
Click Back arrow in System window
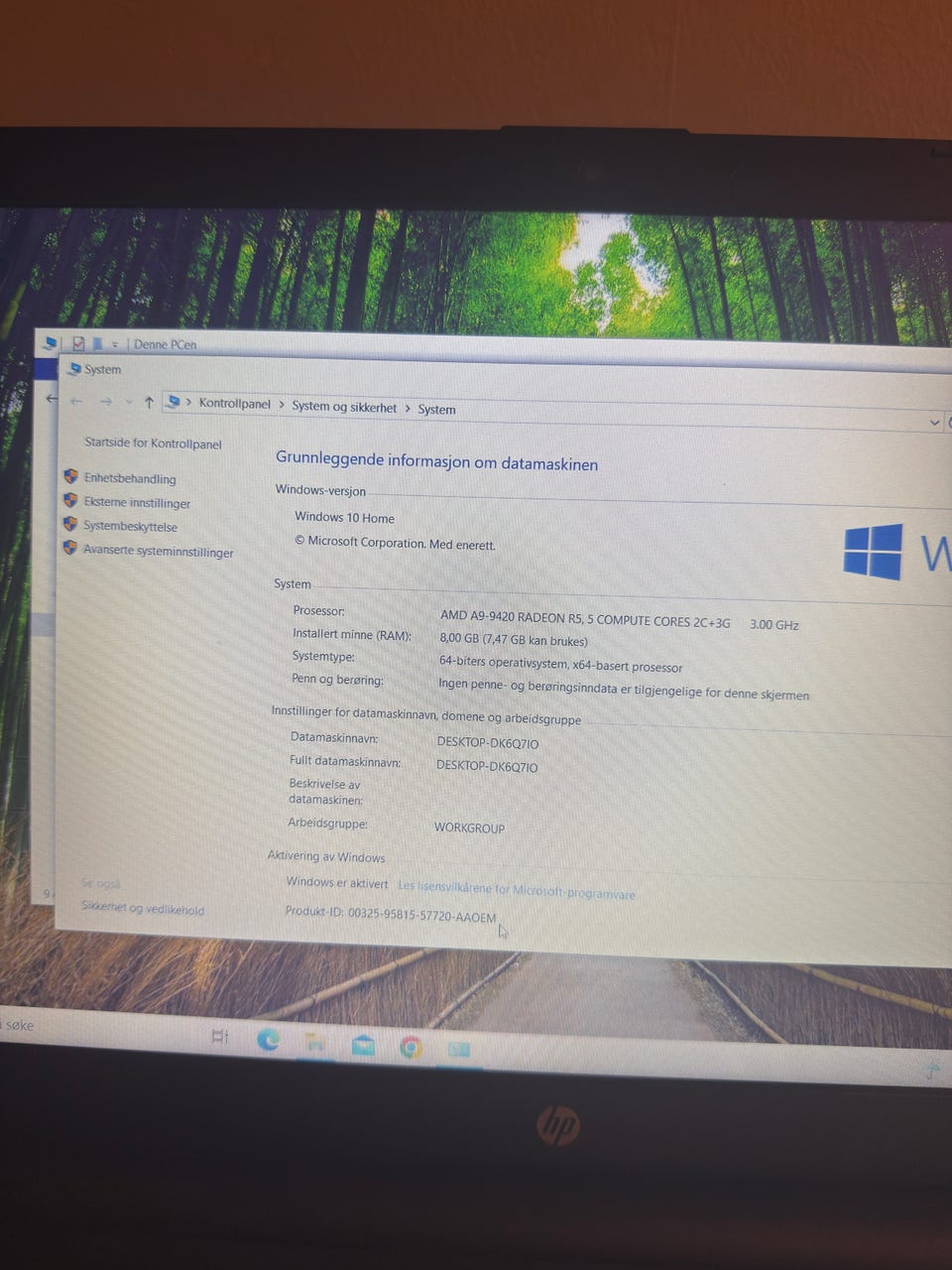[77, 401]
